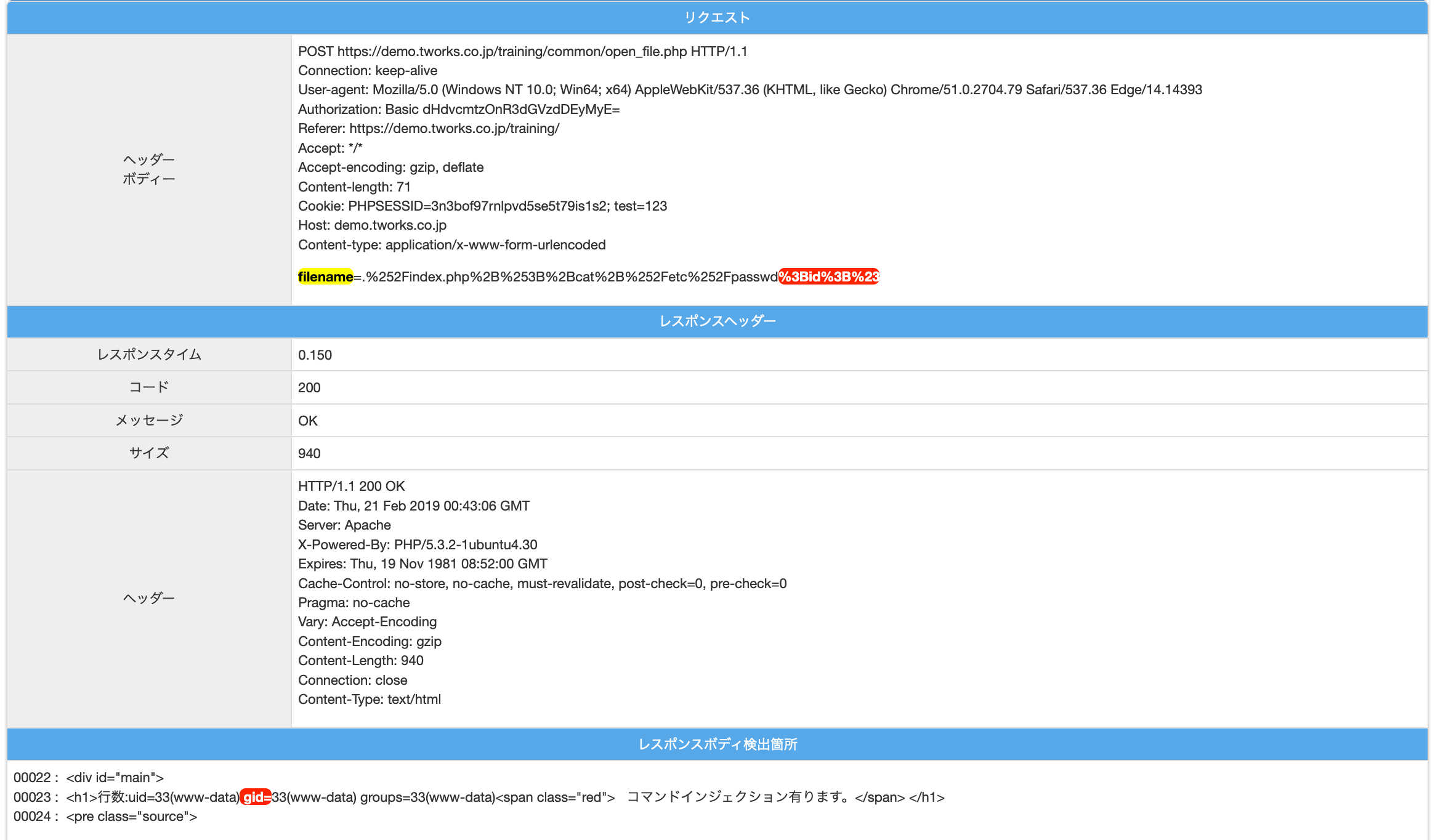Select the POST request line text

click(522, 51)
